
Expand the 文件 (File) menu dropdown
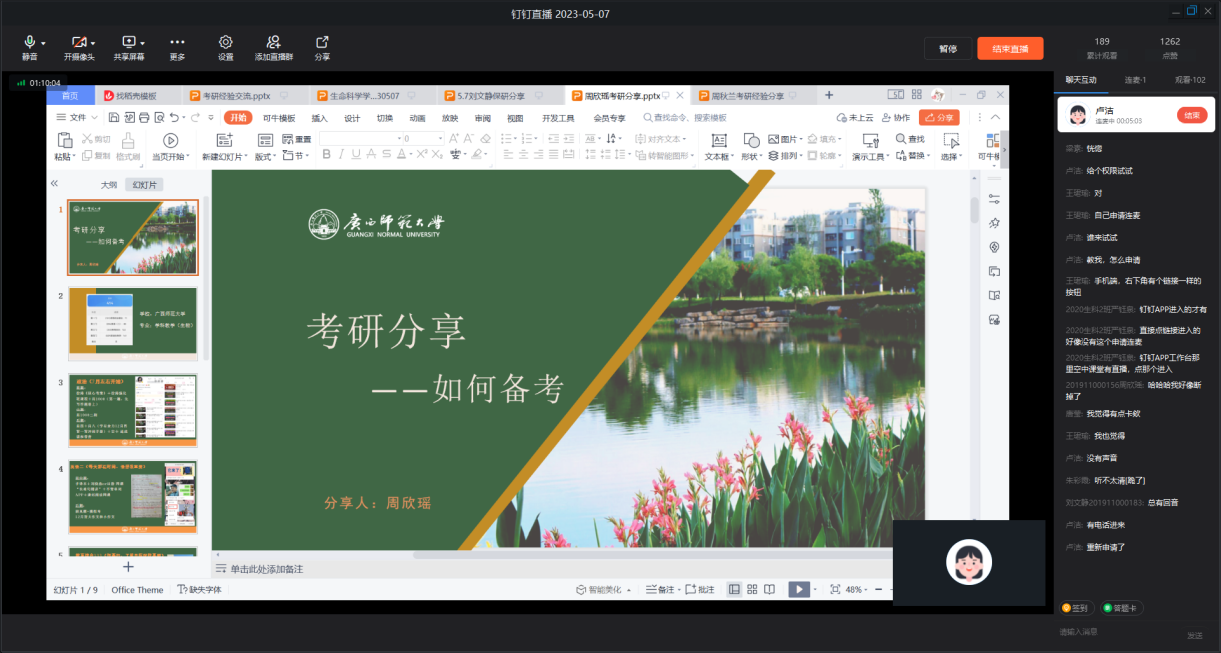(x=94, y=118)
